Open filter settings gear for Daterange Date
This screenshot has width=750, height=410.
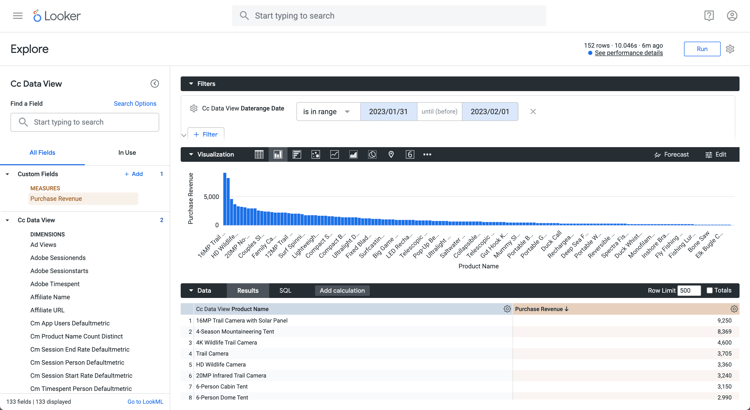(x=193, y=109)
